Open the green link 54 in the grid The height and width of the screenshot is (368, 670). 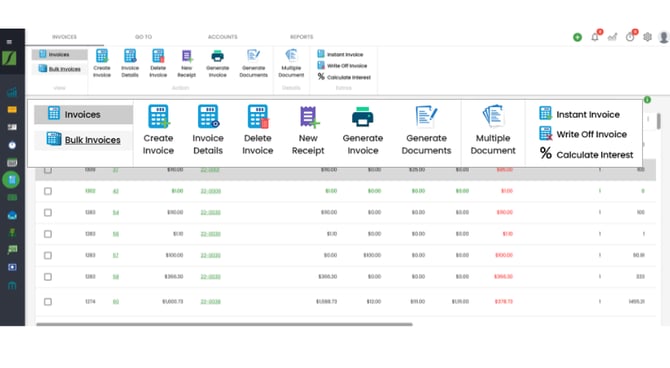pos(116,212)
